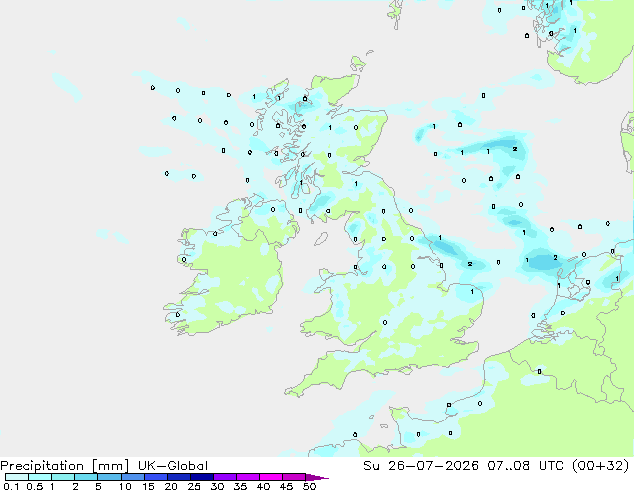634x490 pixels.
Task: Click the '30' legend scale label
Action: [217, 486]
